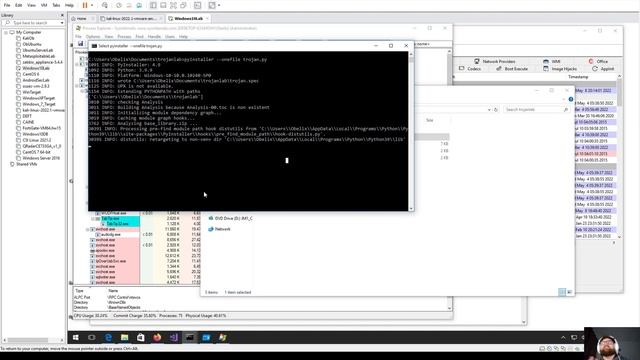Open Autoruns Image Hijacks tab
Viewport: 640px width, 360px height.
(x=560, y=69)
